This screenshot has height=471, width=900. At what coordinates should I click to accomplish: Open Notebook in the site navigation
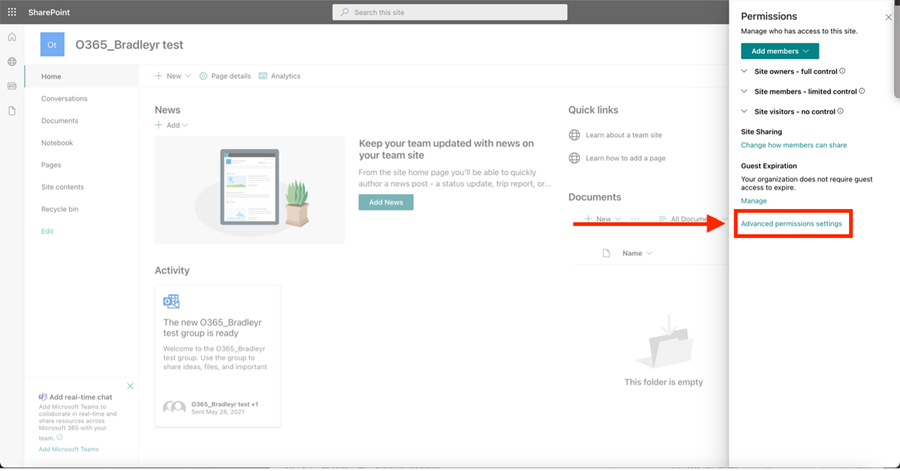(x=57, y=143)
